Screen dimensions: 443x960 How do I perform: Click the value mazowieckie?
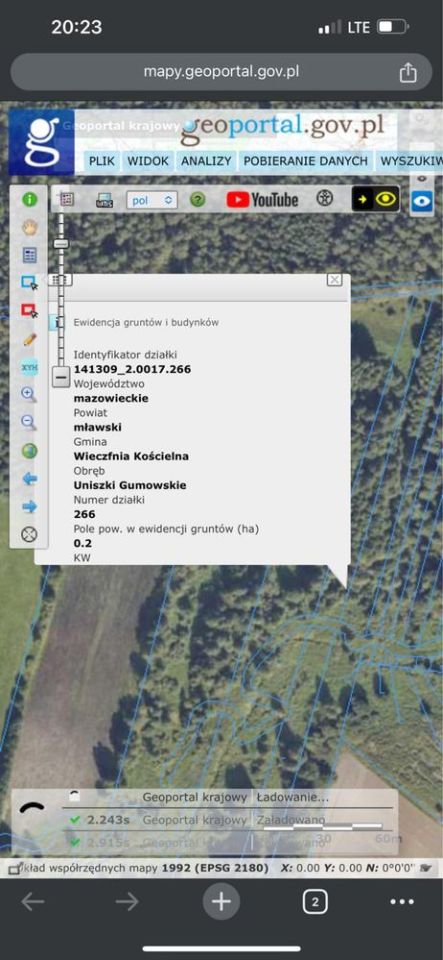pos(111,398)
